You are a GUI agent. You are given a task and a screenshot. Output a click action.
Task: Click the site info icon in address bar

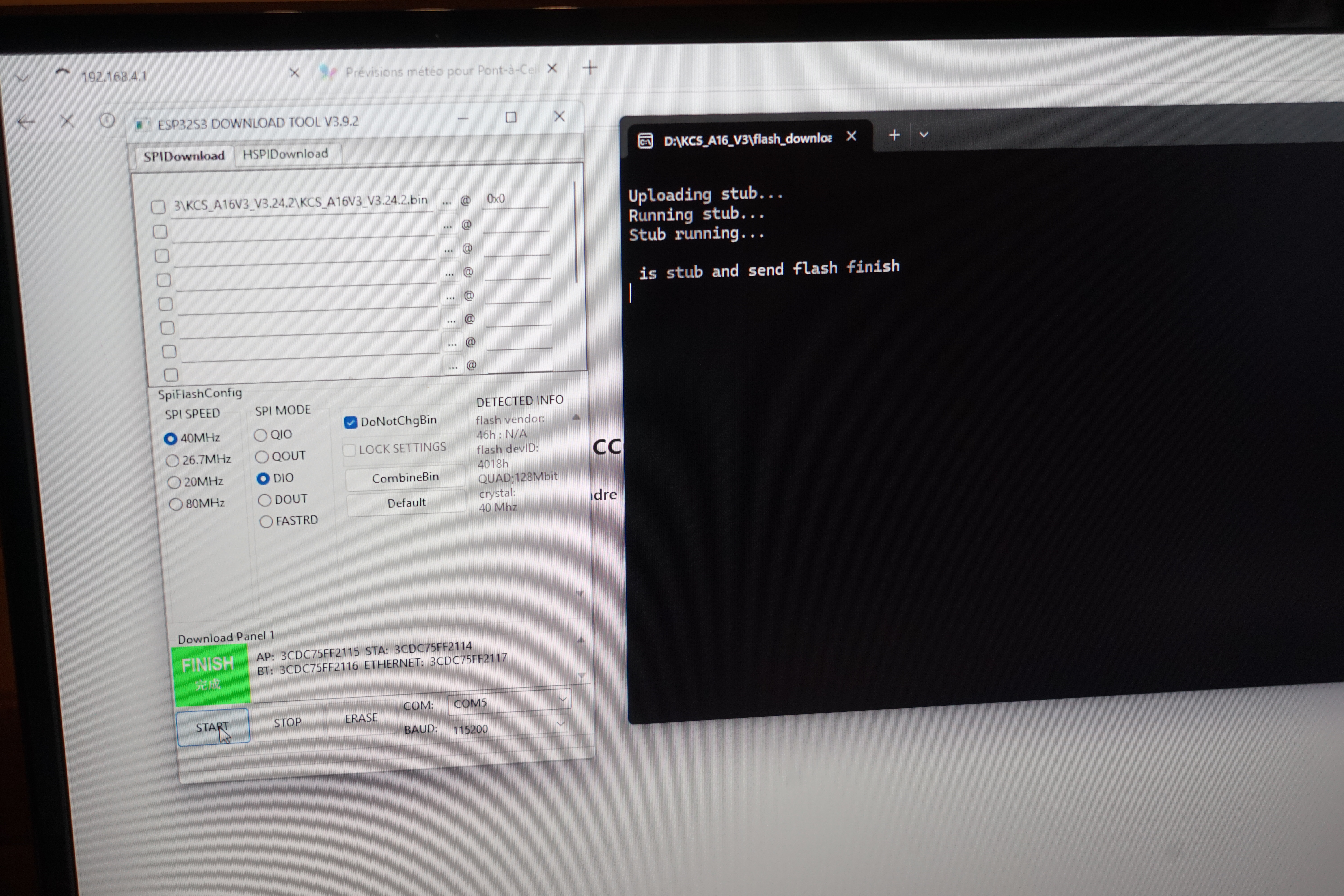(x=107, y=121)
